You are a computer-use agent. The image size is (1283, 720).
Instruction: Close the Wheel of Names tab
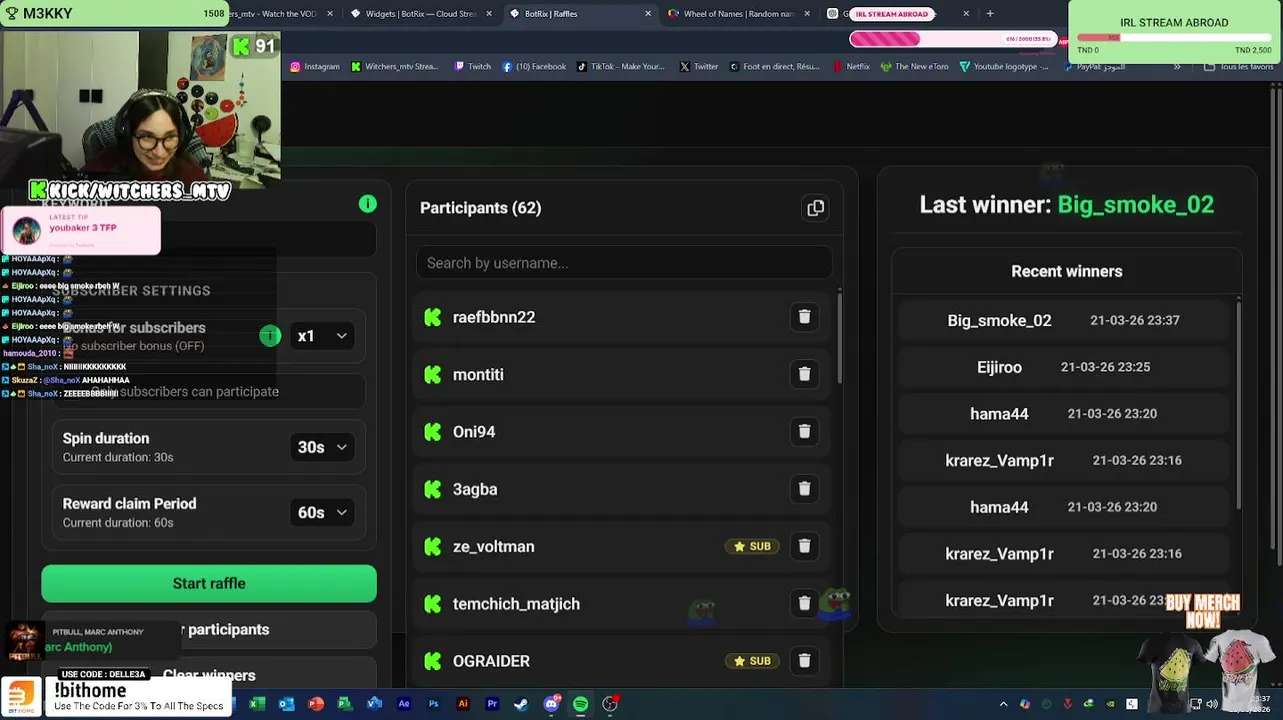(806, 14)
